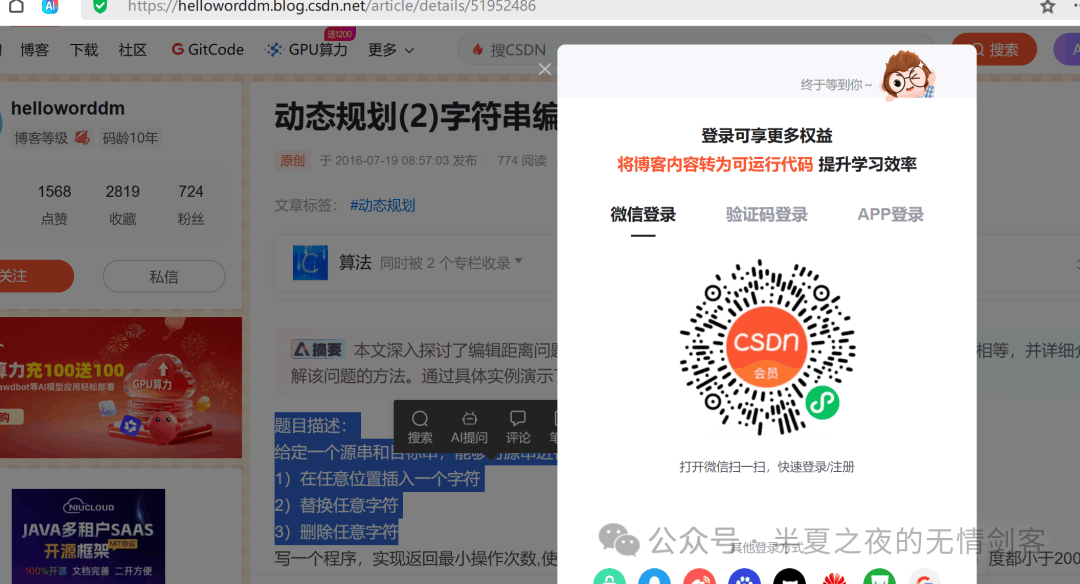Close the CSDN login popup
Viewport: 1080px width, 584px height.
(544, 69)
